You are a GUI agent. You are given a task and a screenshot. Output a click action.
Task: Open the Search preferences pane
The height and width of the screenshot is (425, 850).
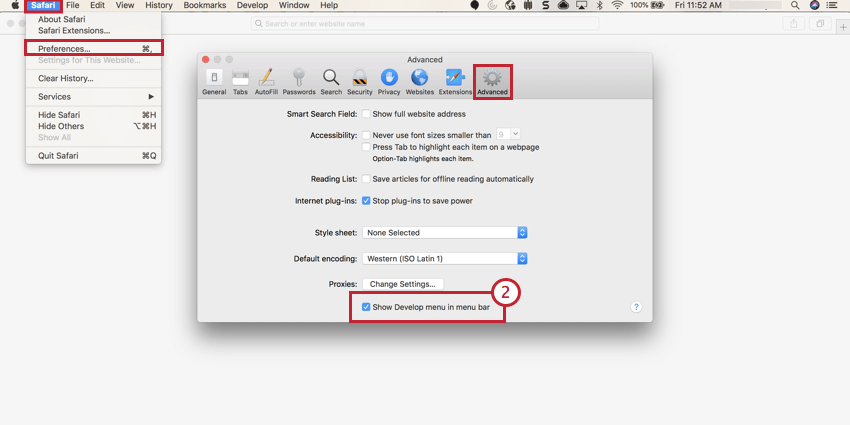pos(331,82)
